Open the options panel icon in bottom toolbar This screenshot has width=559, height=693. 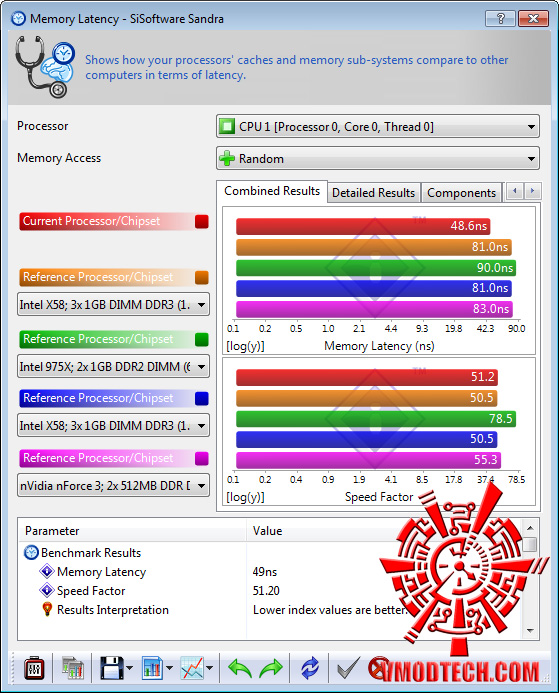pos(34,668)
